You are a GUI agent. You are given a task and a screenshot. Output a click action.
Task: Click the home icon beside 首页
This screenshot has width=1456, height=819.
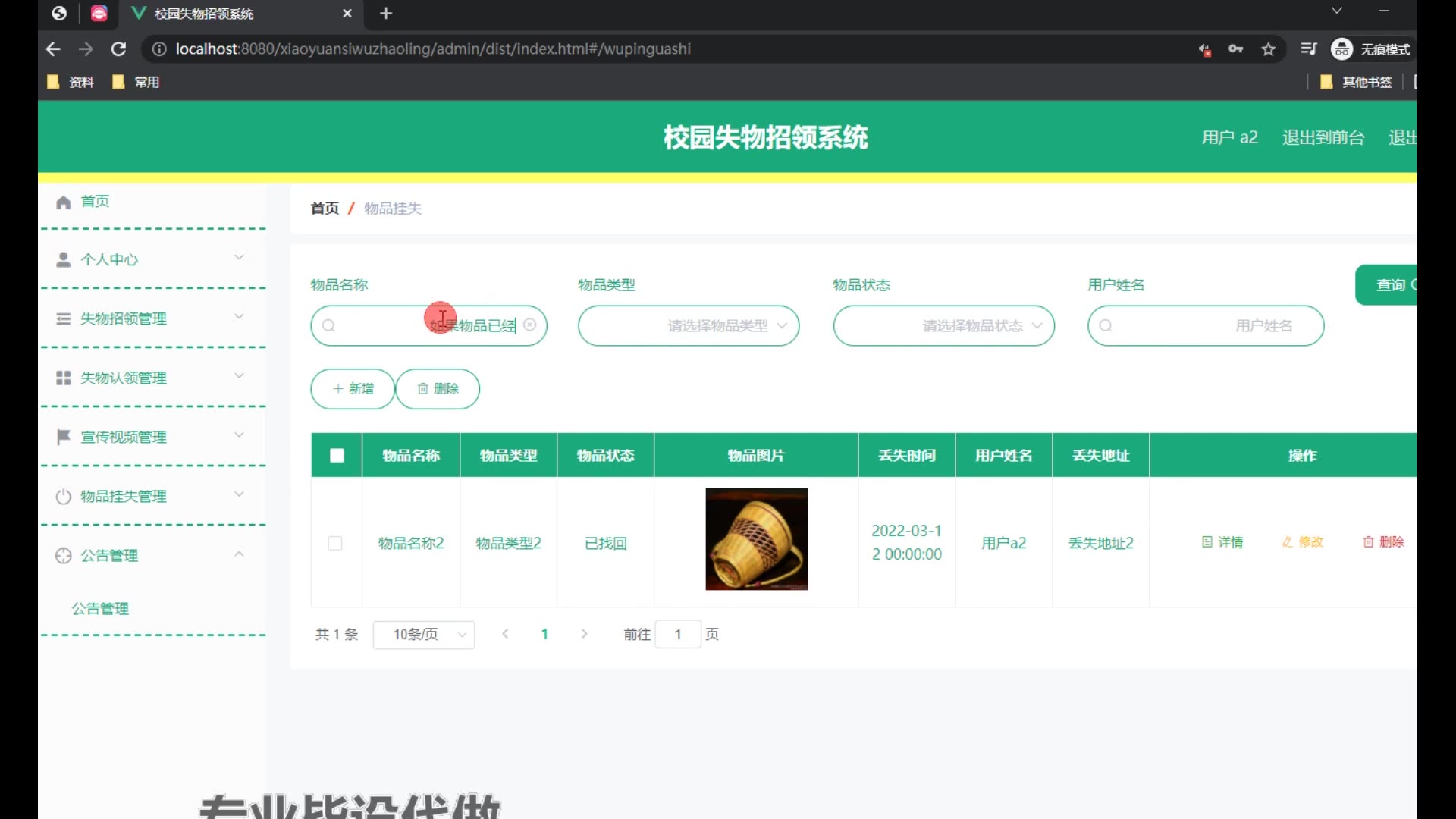(63, 202)
